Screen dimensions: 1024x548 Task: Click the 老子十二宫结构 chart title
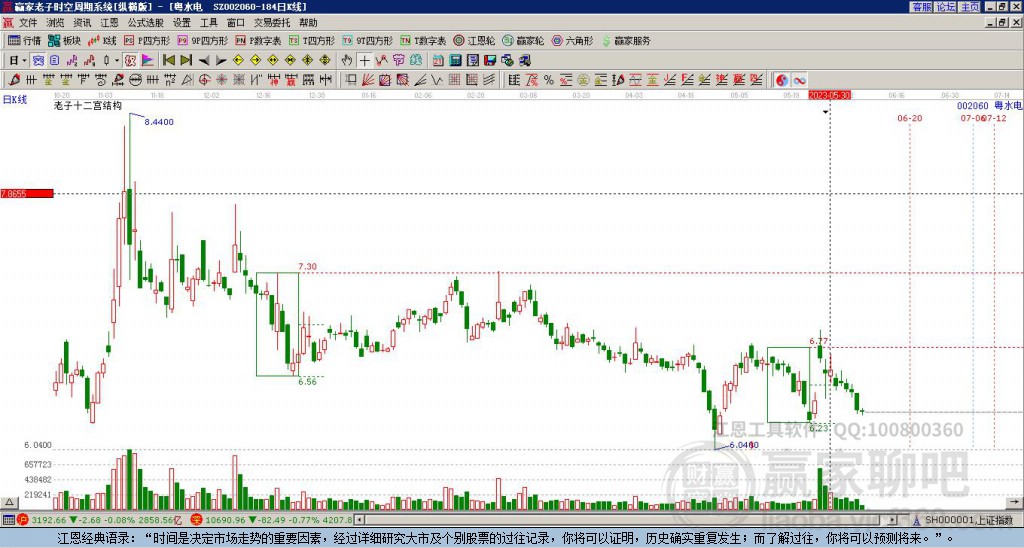[88, 105]
